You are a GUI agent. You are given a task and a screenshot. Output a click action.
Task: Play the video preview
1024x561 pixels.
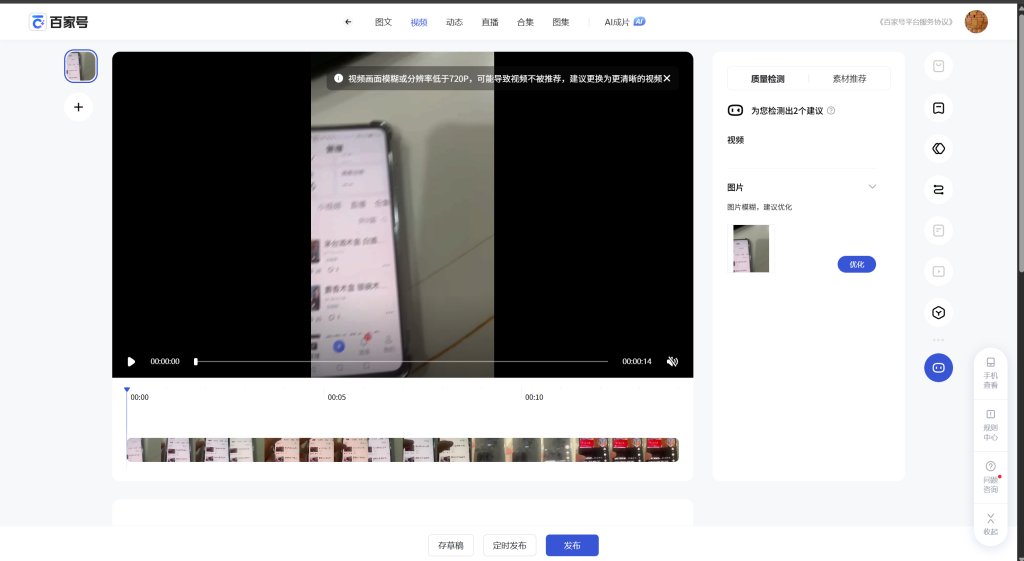tap(131, 362)
